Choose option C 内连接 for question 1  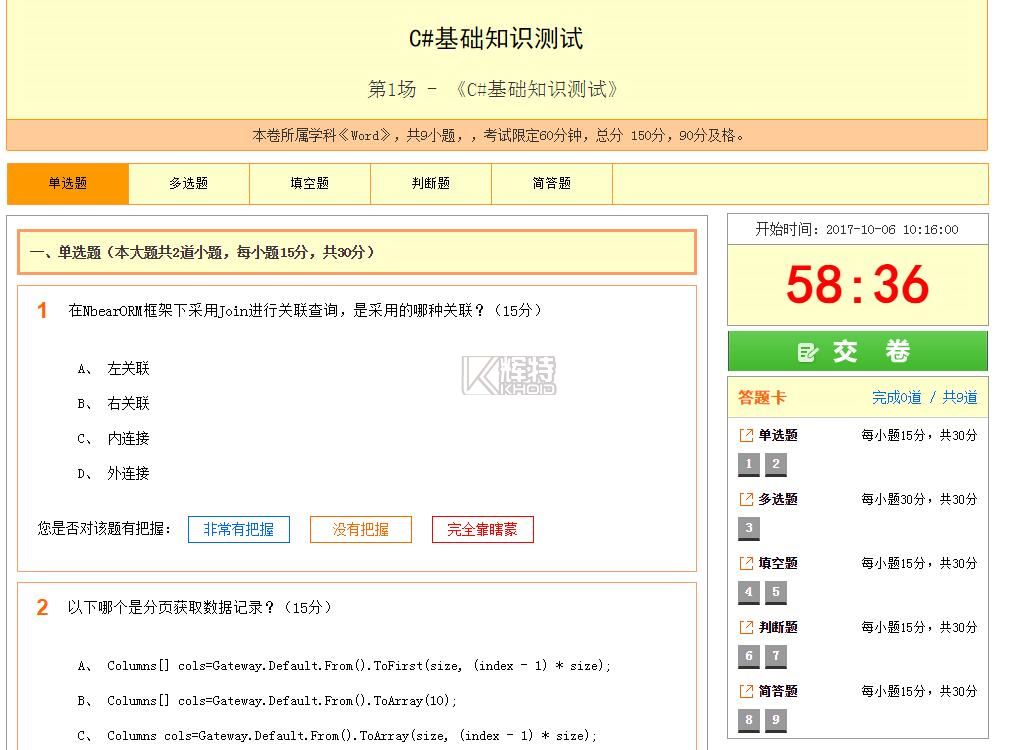[x=128, y=439]
